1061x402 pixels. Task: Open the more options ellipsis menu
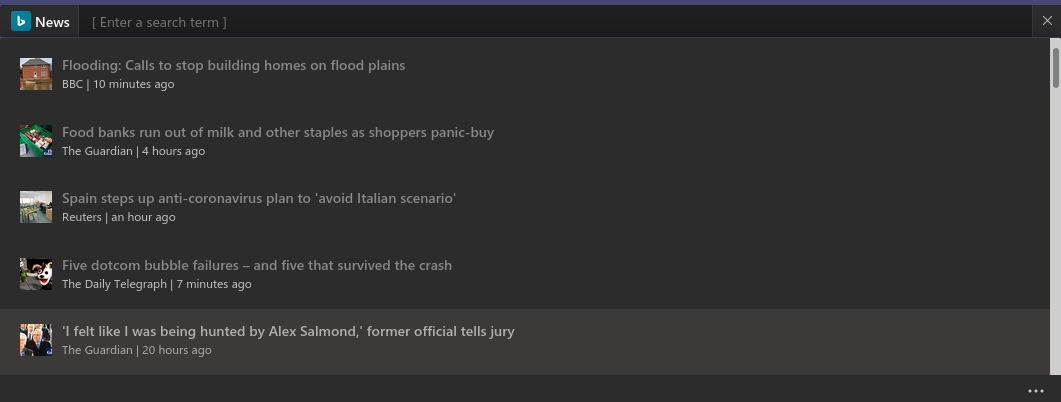1035,390
